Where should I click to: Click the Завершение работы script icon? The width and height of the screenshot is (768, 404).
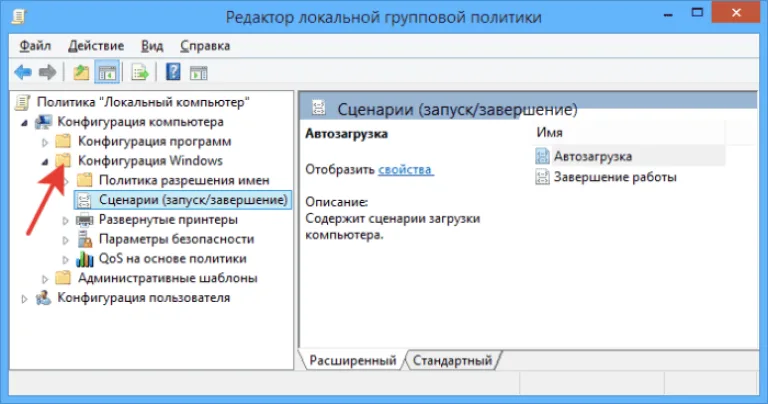click(542, 177)
